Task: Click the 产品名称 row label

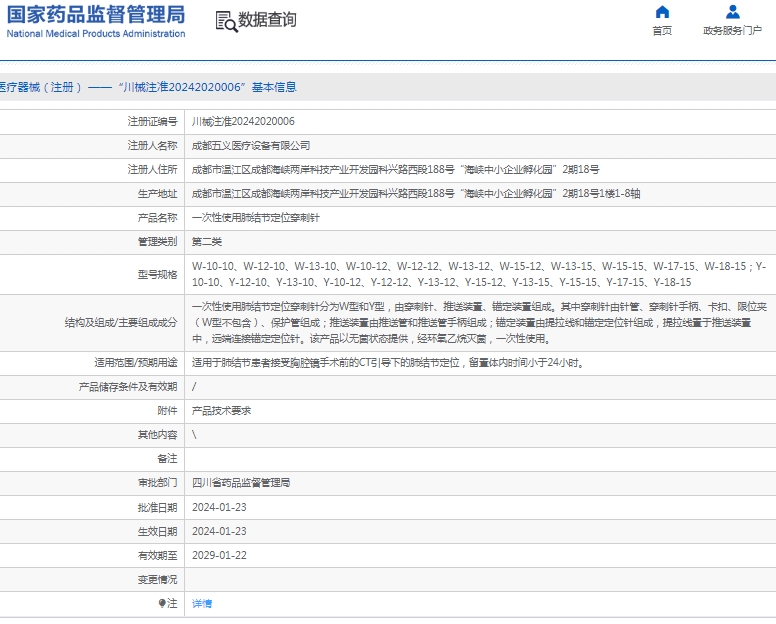Action: pos(157,218)
